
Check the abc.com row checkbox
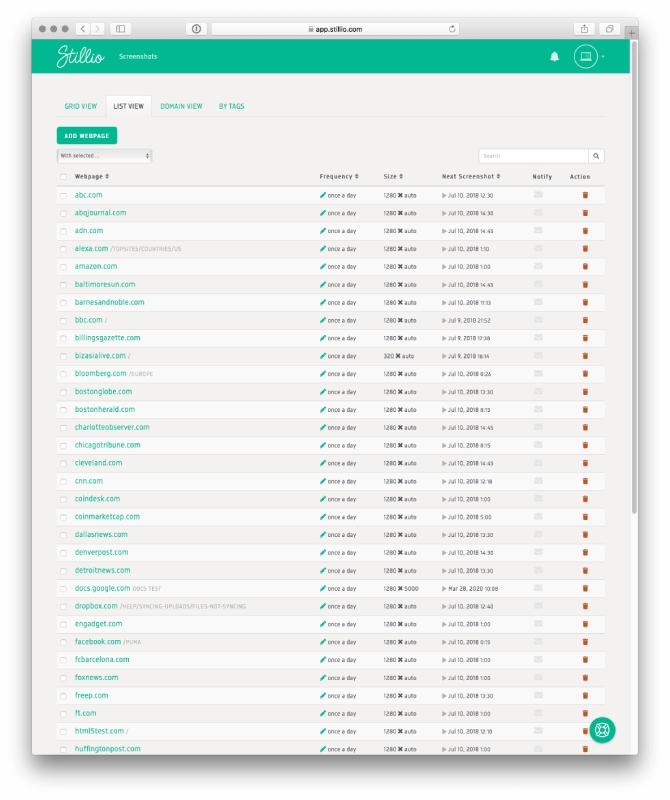coord(63,195)
